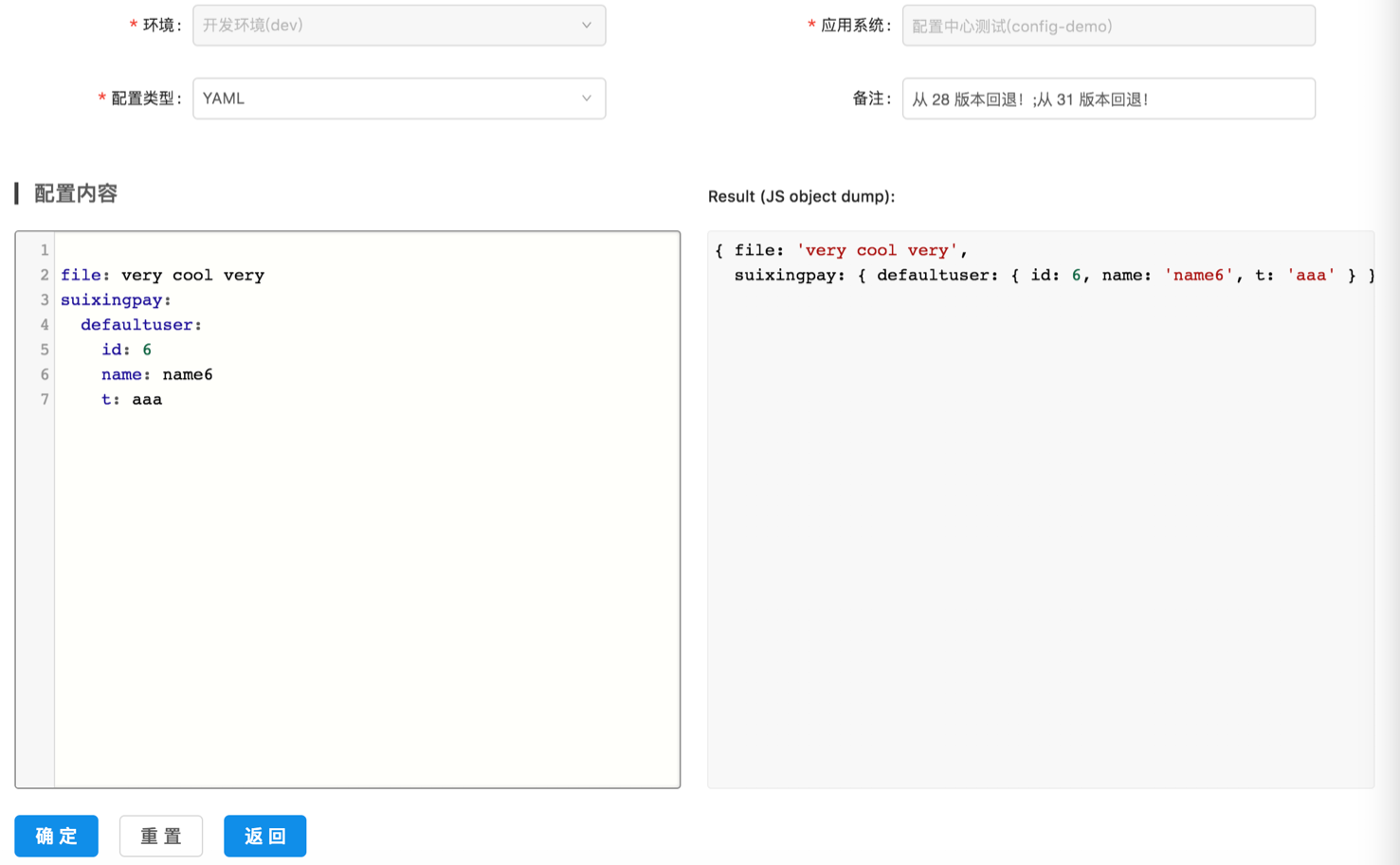Click the 返回 back button
1400x865 pixels.
(x=264, y=836)
